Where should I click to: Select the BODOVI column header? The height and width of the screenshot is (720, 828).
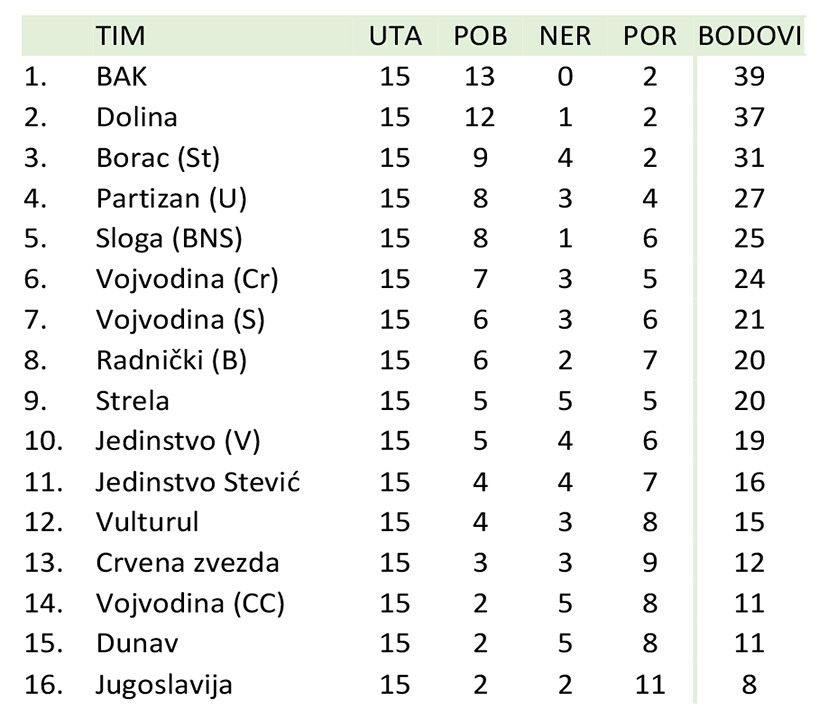pos(749,36)
